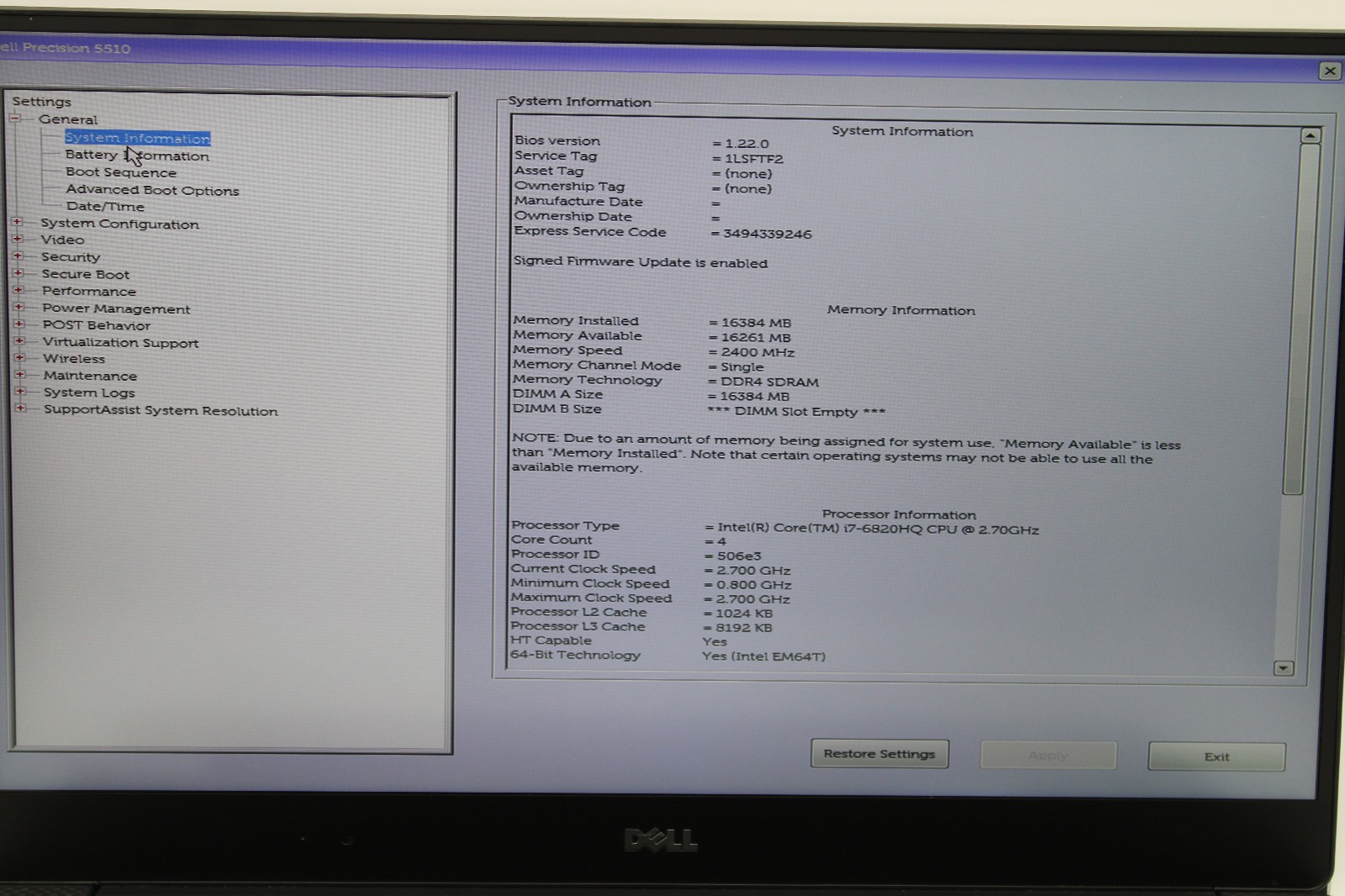Click the DIMM Slot Empty text
This screenshot has width=1345, height=896.
(796, 412)
